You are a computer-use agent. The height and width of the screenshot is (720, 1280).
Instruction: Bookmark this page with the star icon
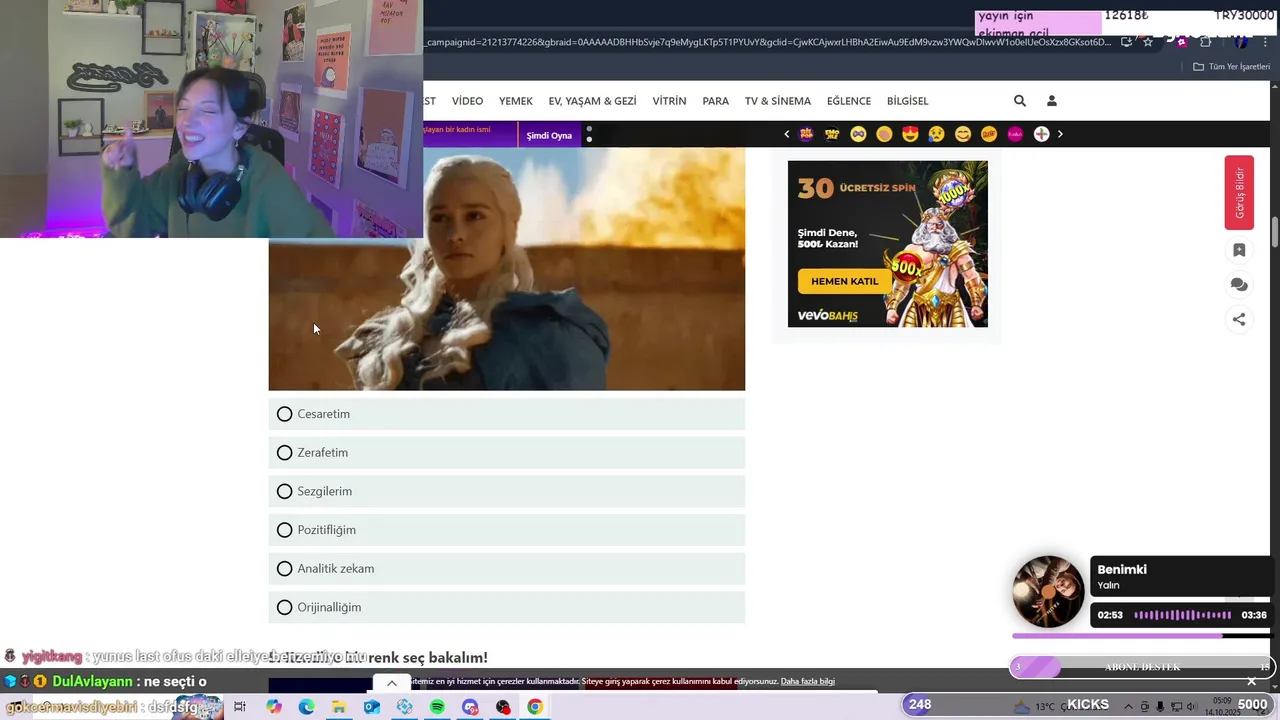[x=1148, y=42]
